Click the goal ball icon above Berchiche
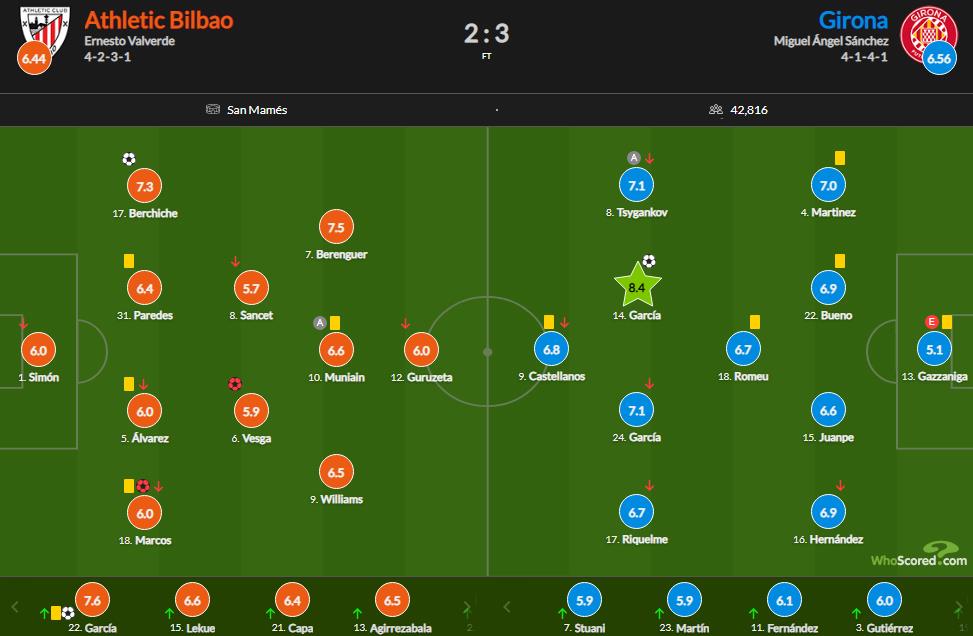Image resolution: width=973 pixels, height=636 pixels. click(128, 158)
